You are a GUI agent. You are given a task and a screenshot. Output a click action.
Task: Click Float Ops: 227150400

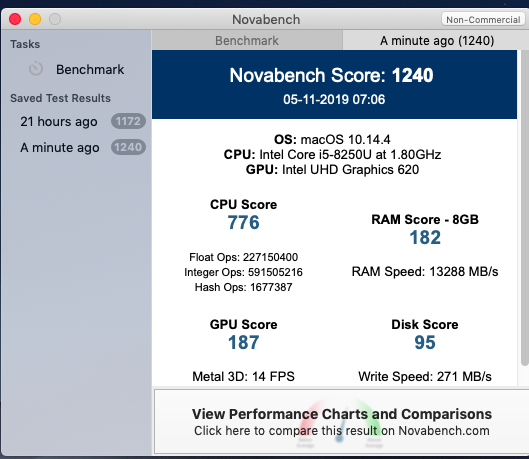(244, 257)
